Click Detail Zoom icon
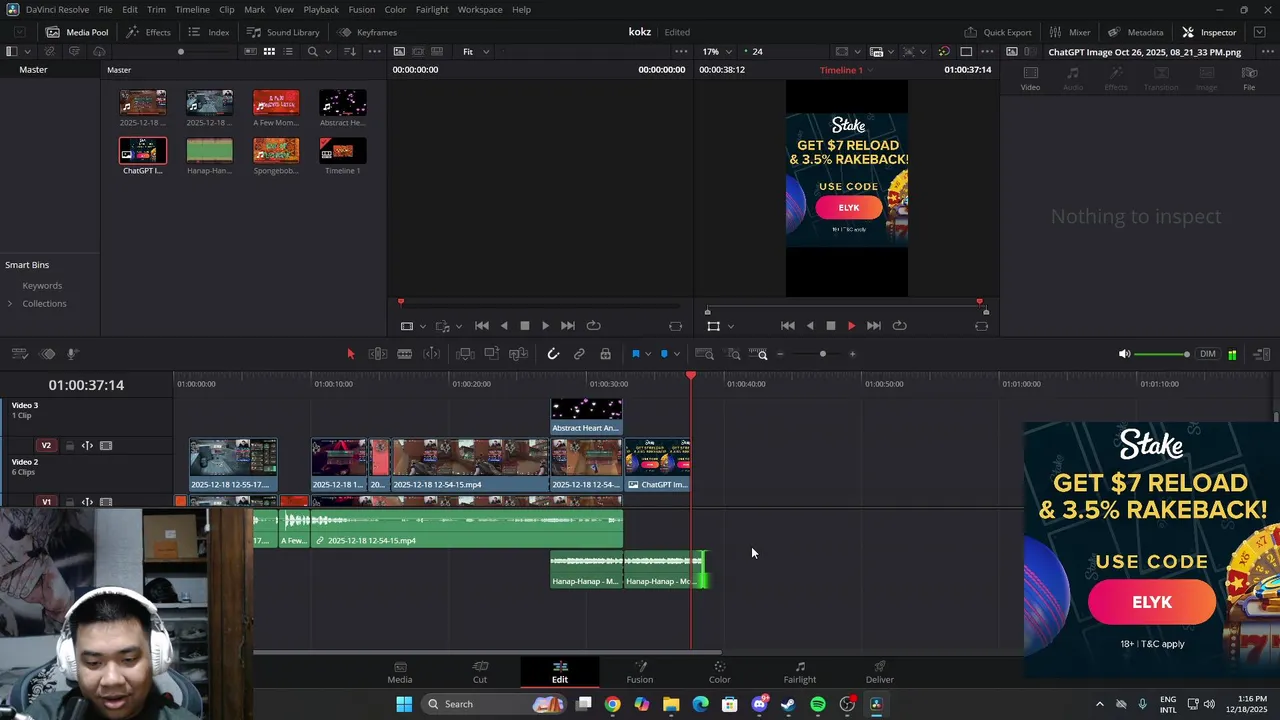 pyautogui.click(x=733, y=354)
